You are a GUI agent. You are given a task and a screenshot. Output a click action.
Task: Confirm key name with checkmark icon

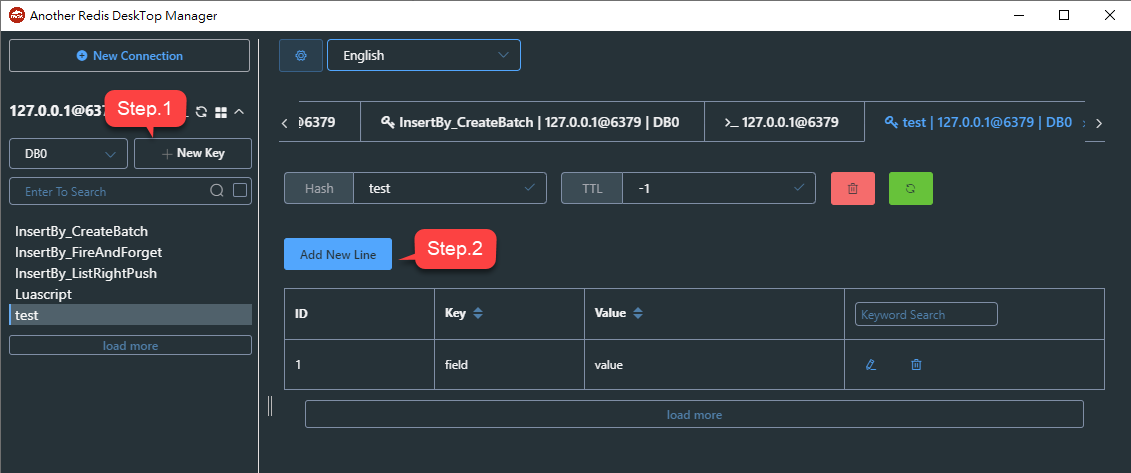[x=529, y=187]
